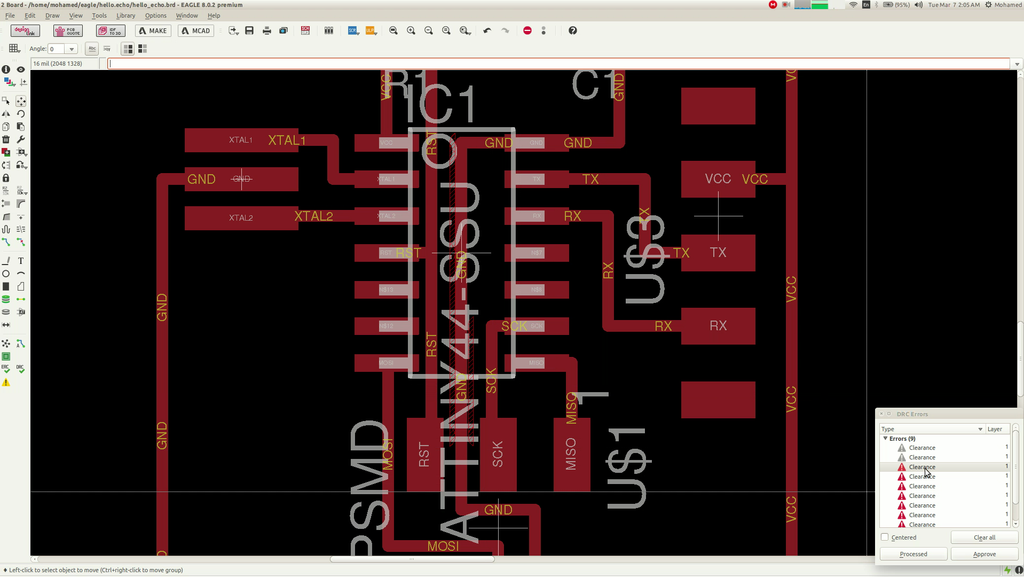Click the yellow Errors warning icon
The width and height of the screenshot is (1024, 577).
pos(6,382)
